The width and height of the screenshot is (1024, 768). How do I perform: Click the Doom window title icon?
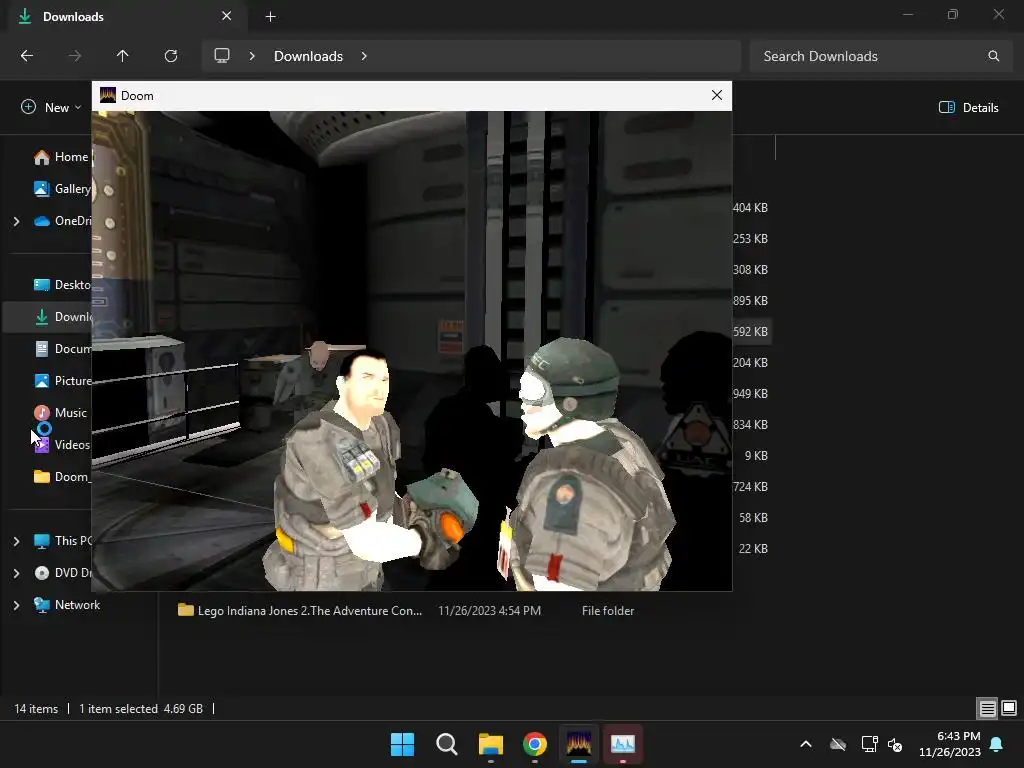coord(108,95)
